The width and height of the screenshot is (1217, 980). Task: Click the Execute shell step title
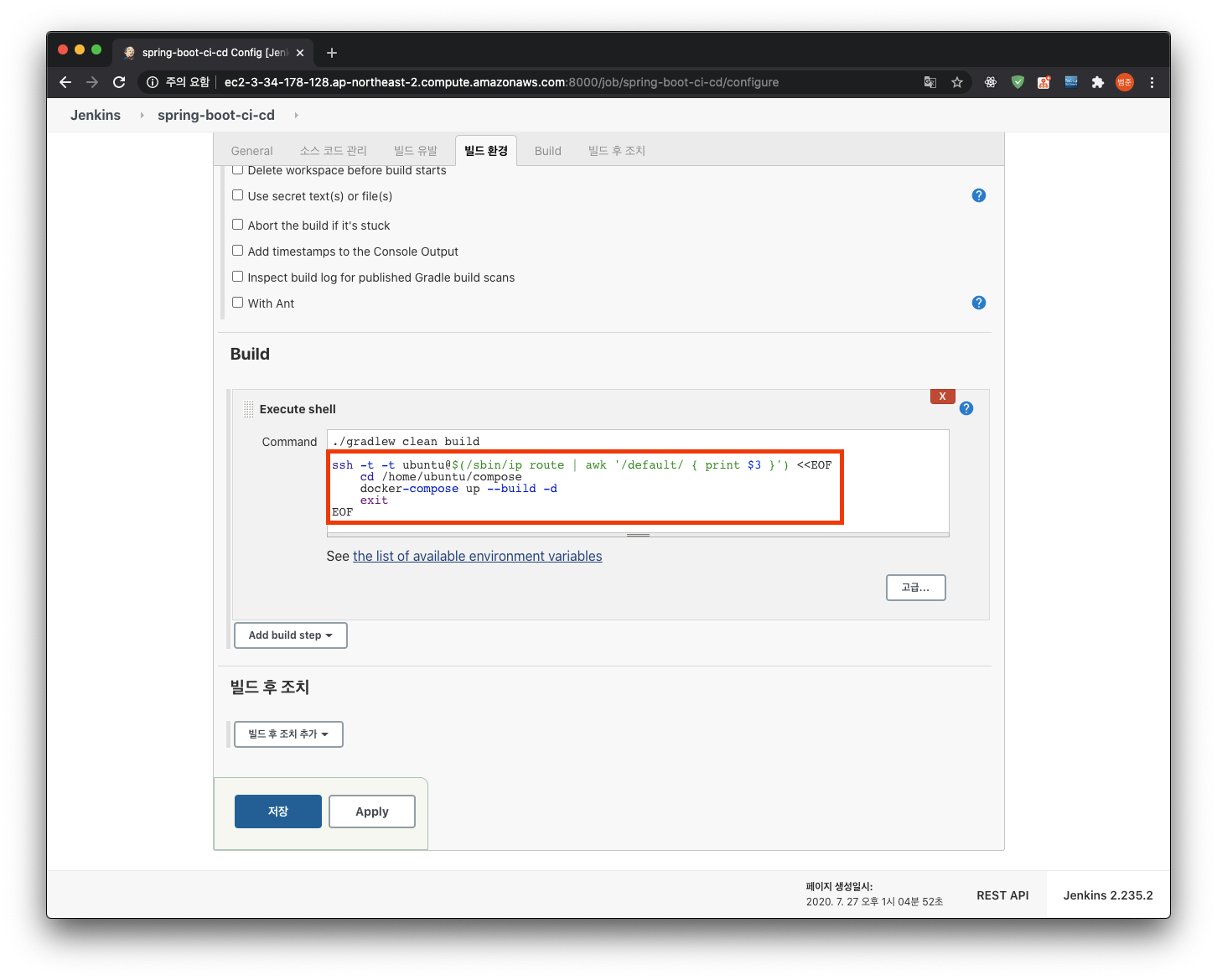tap(298, 409)
